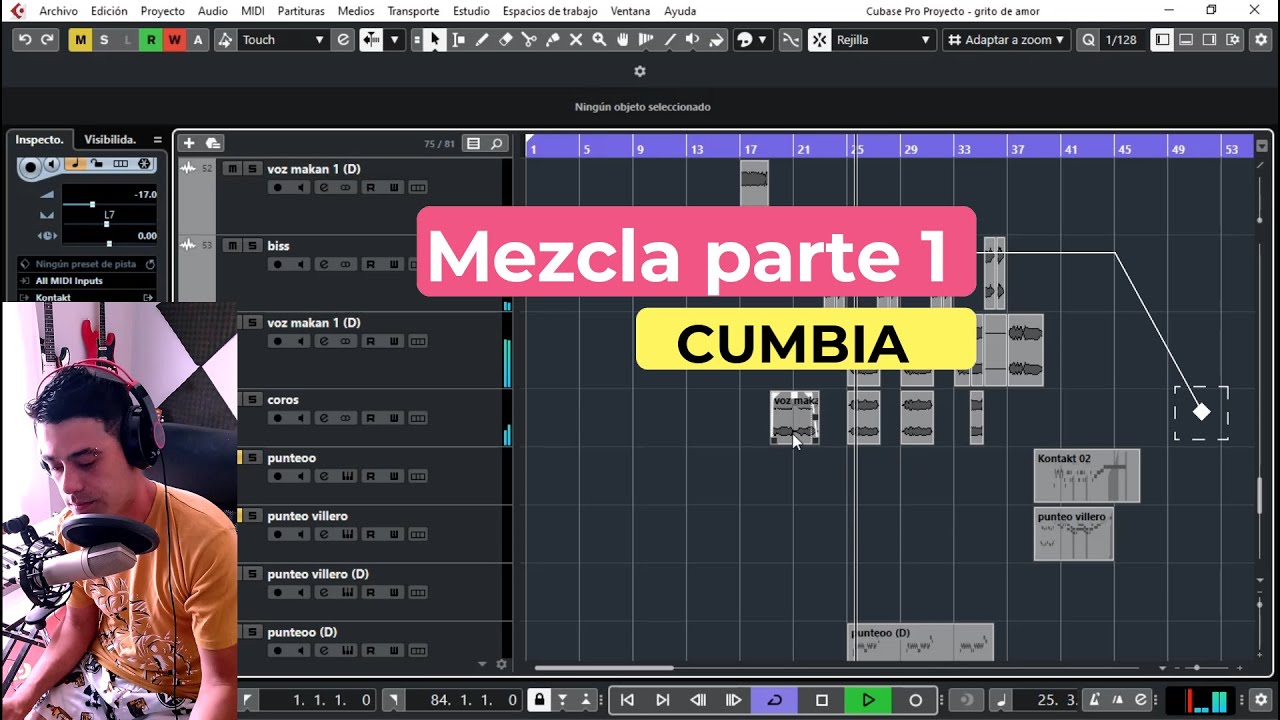
Task: Undo the last action
Action: pyautogui.click(x=25, y=40)
